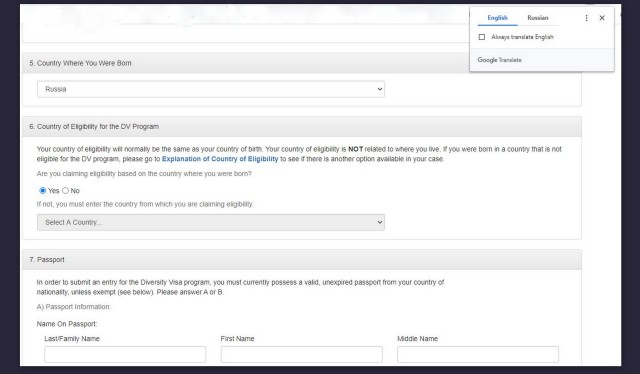The height and width of the screenshot is (374, 640).
Task: Open the Country Where You Were Born dropdown
Action: click(211, 89)
